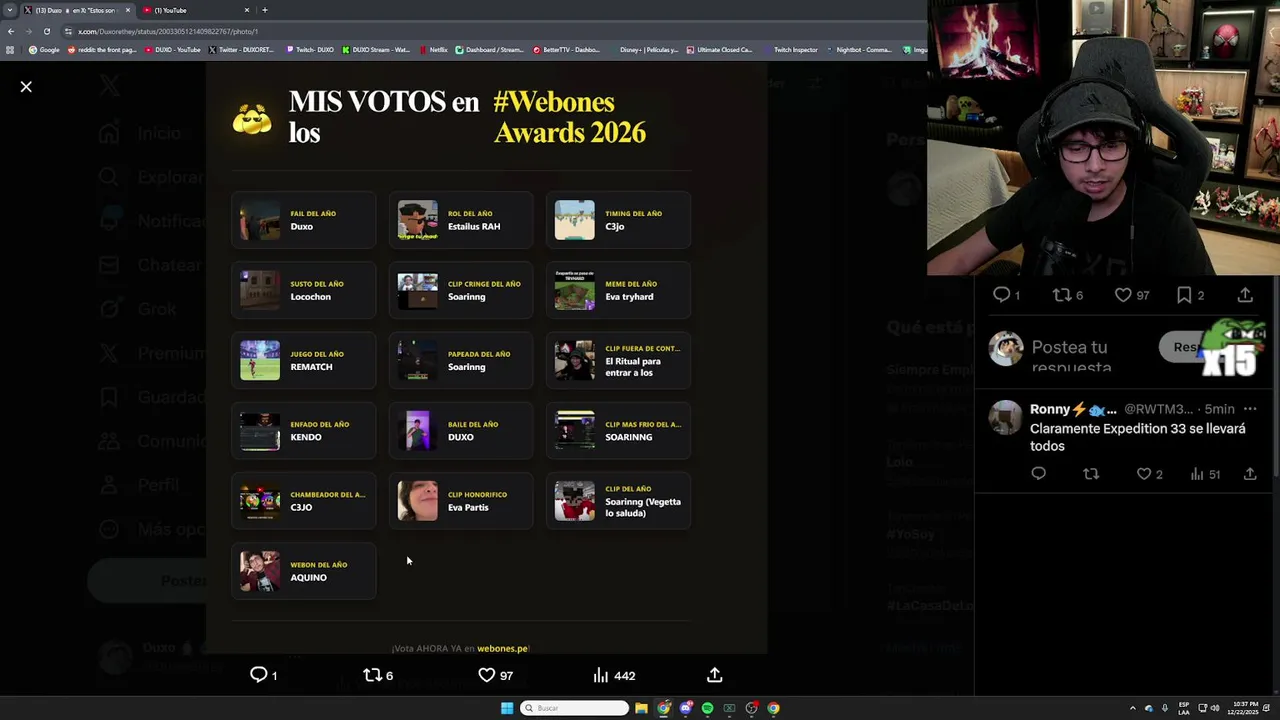Click the reply icon below the photo

pyautogui.click(x=258, y=675)
